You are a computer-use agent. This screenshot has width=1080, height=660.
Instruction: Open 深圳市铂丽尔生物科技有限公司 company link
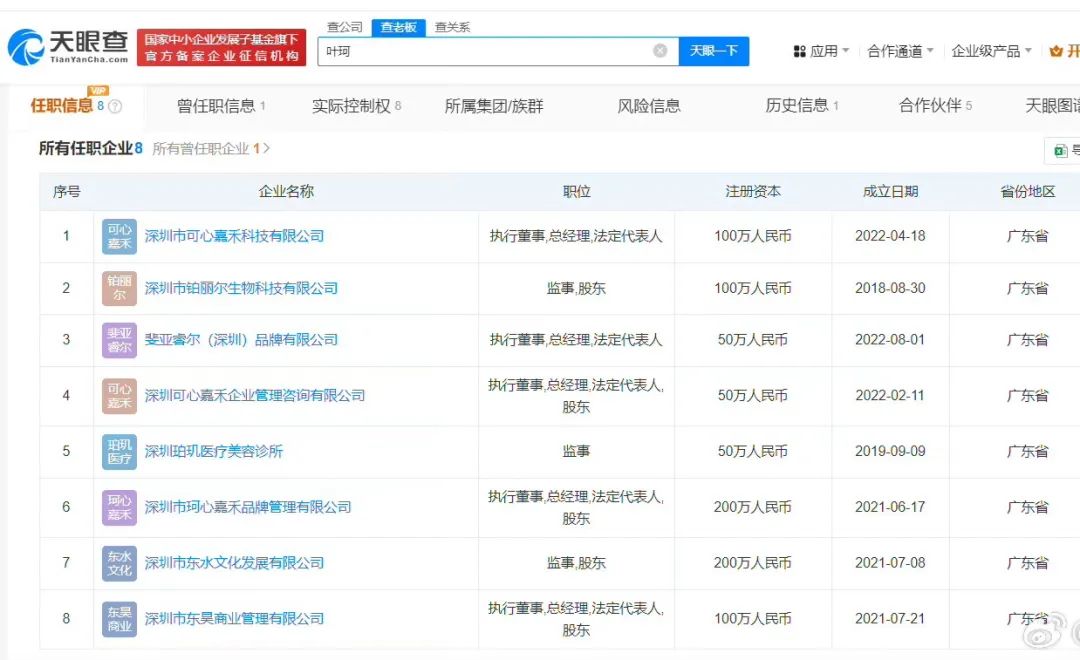(x=241, y=288)
